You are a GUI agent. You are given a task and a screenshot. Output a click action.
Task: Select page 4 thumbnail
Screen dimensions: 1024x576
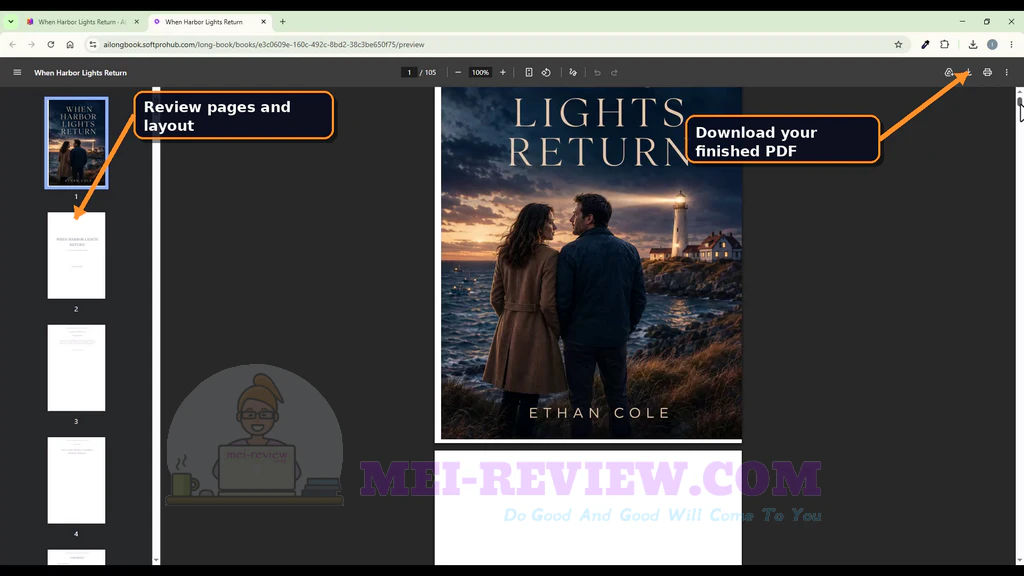(x=76, y=480)
